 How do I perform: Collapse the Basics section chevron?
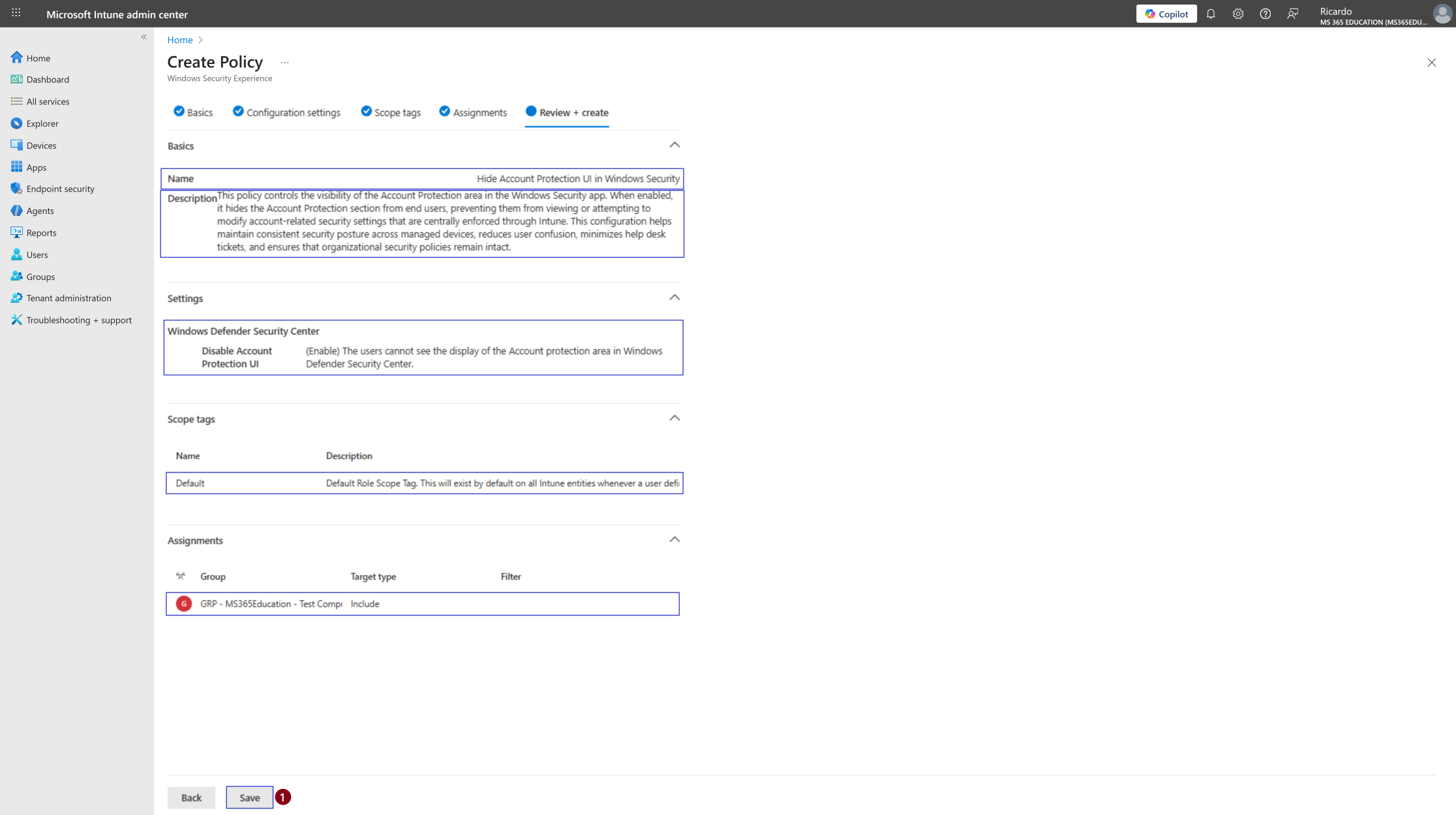(675, 145)
